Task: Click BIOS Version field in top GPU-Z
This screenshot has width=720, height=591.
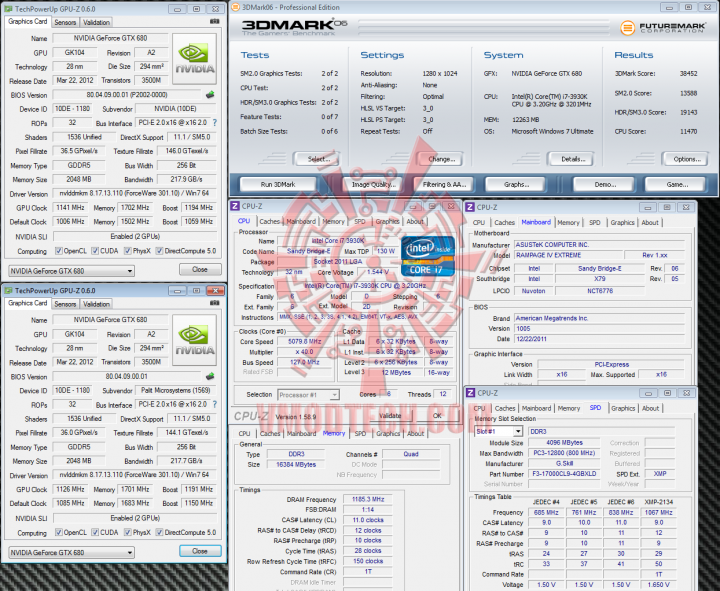Action: coord(127,95)
